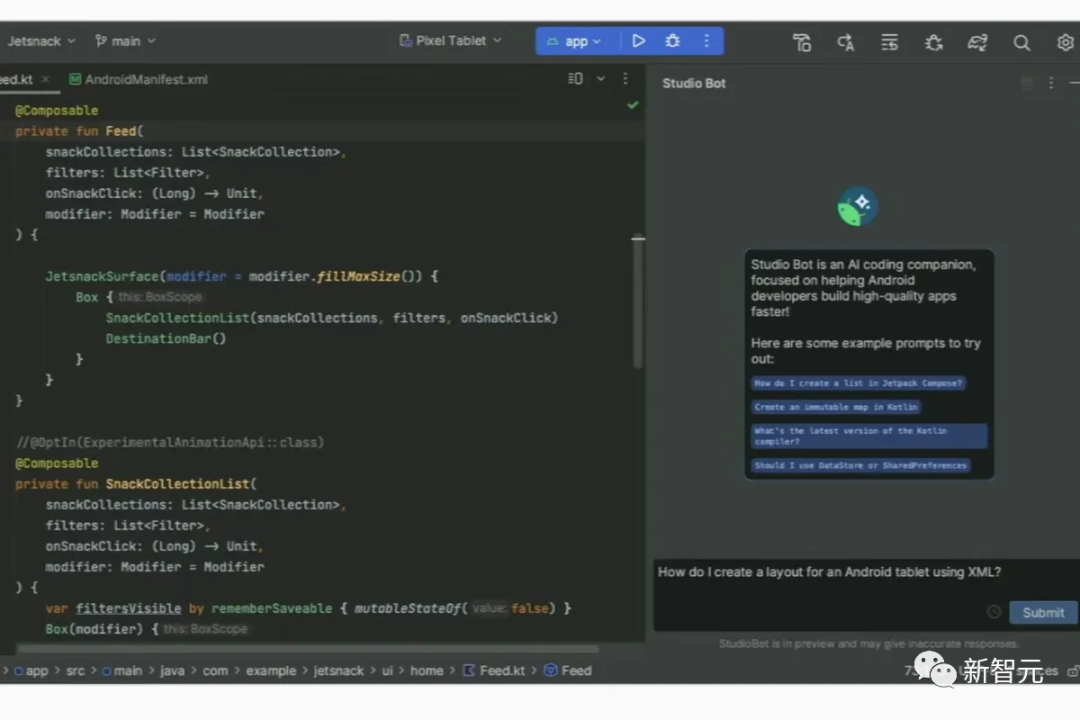Screen dimensions: 1080x720
Task: Select 'Create an immutable map in Kotlin' prompt
Action: click(836, 407)
